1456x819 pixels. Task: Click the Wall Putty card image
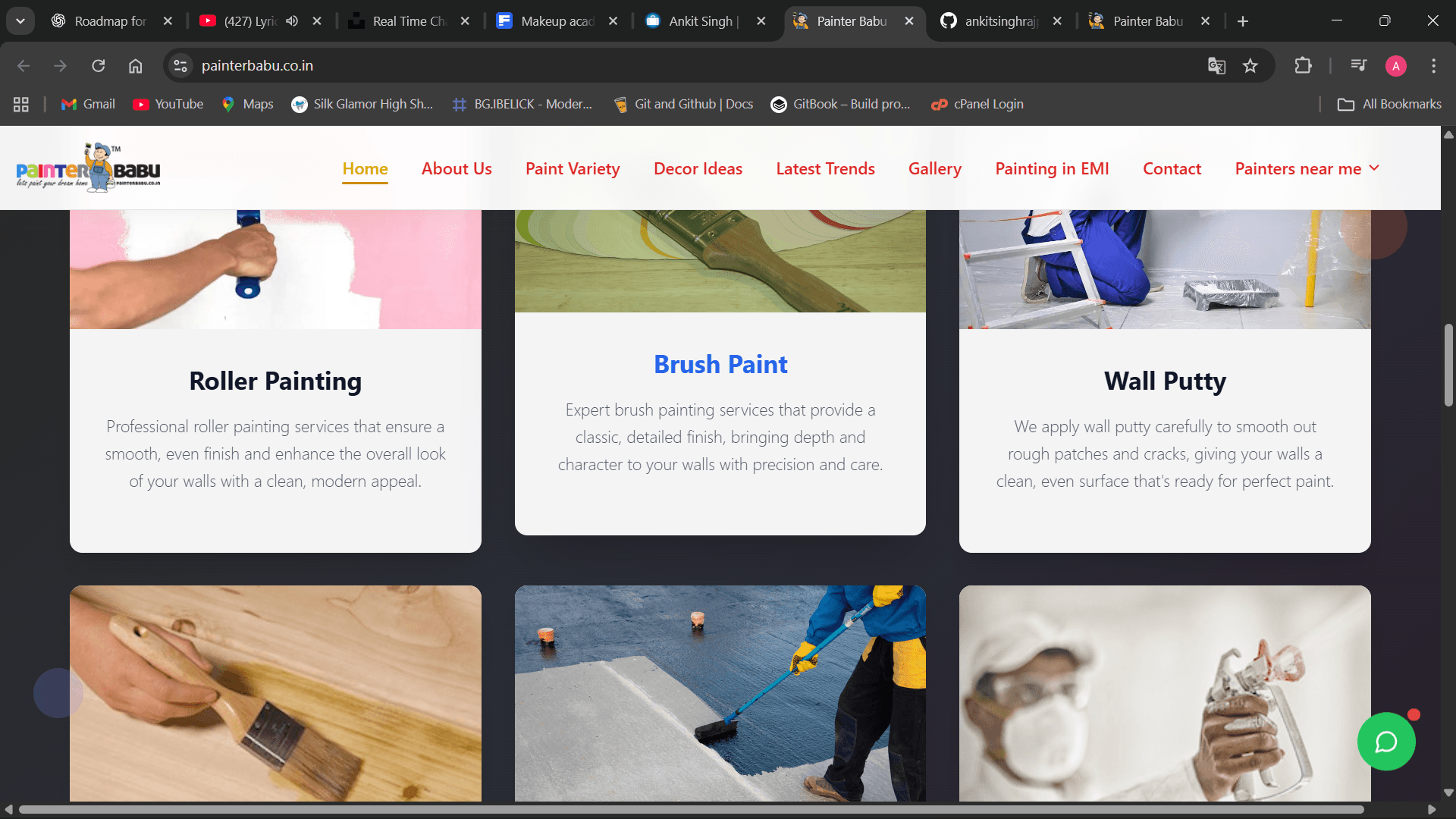point(1164,269)
